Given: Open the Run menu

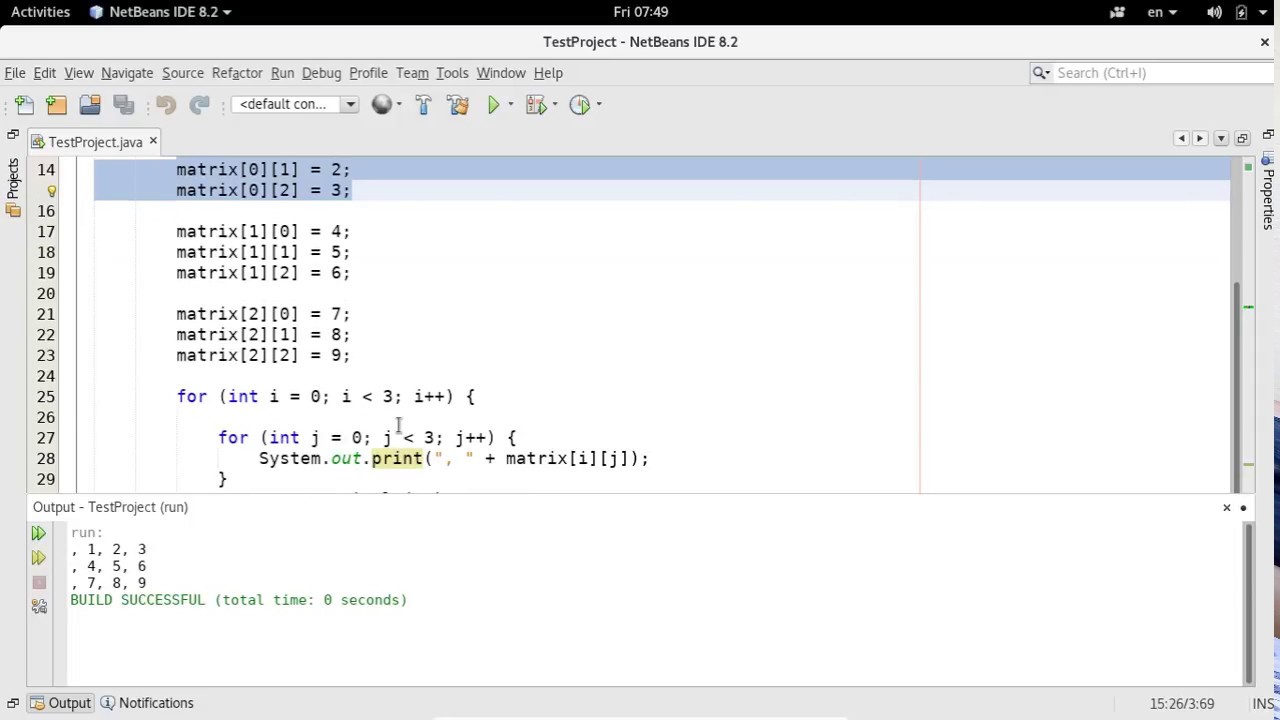Looking at the screenshot, I should pyautogui.click(x=282, y=73).
